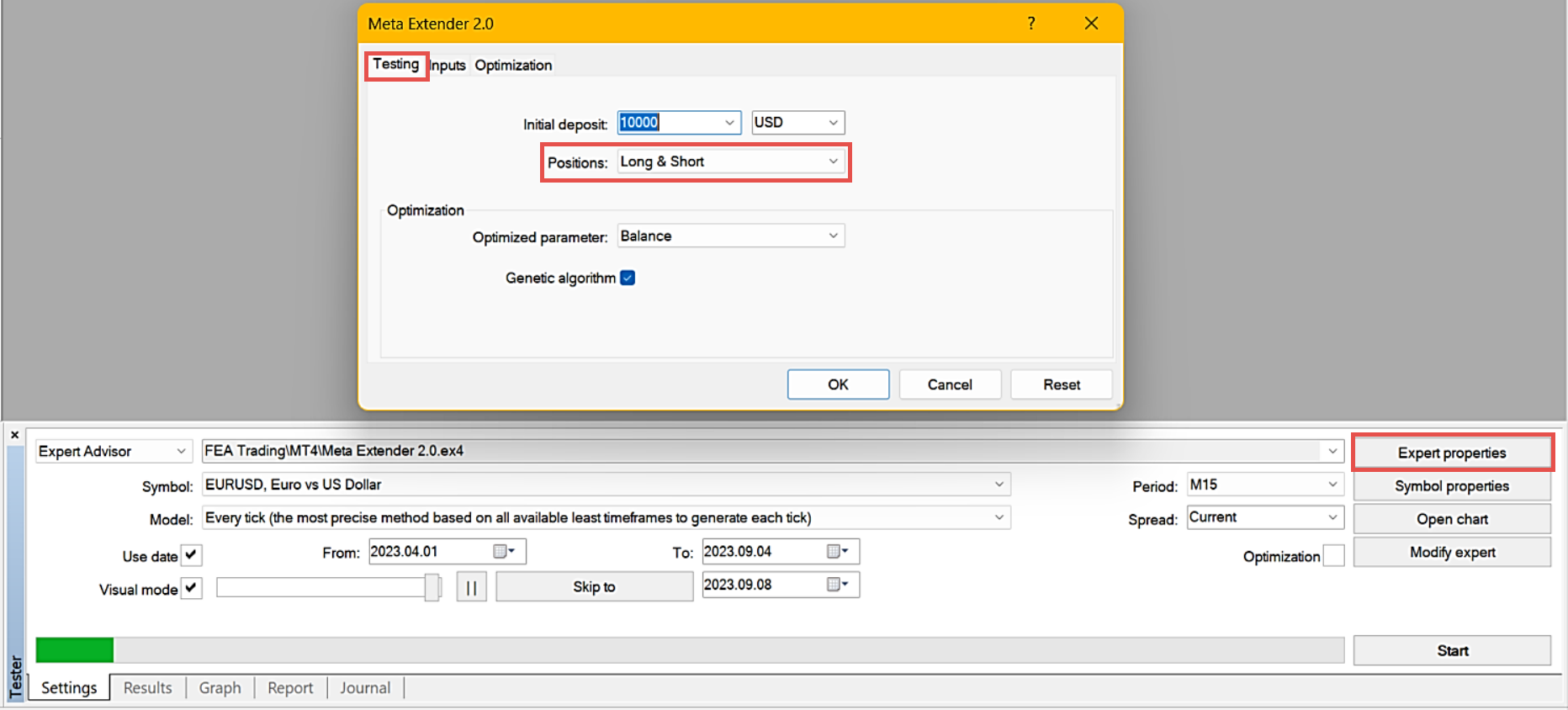Click the help question mark in dialog title
Screen dimensions: 1568x710
tap(1031, 24)
